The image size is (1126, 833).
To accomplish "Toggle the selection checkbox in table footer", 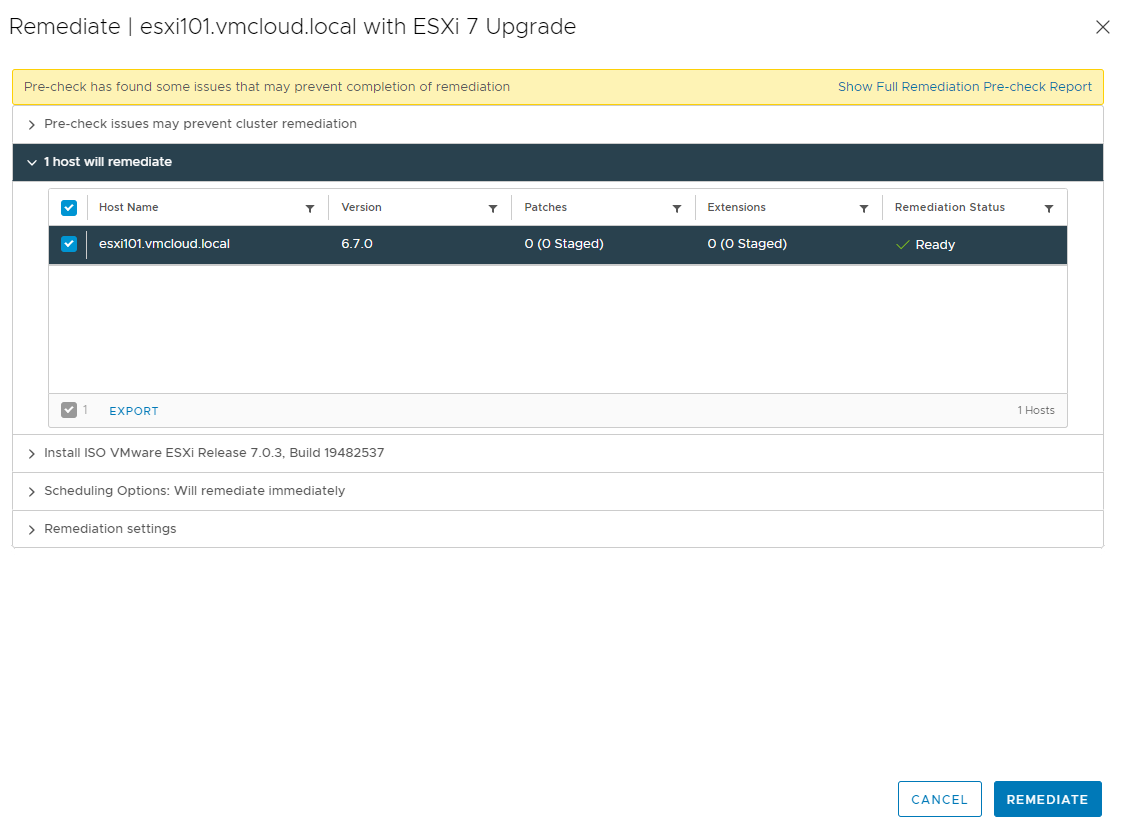I will [69, 409].
